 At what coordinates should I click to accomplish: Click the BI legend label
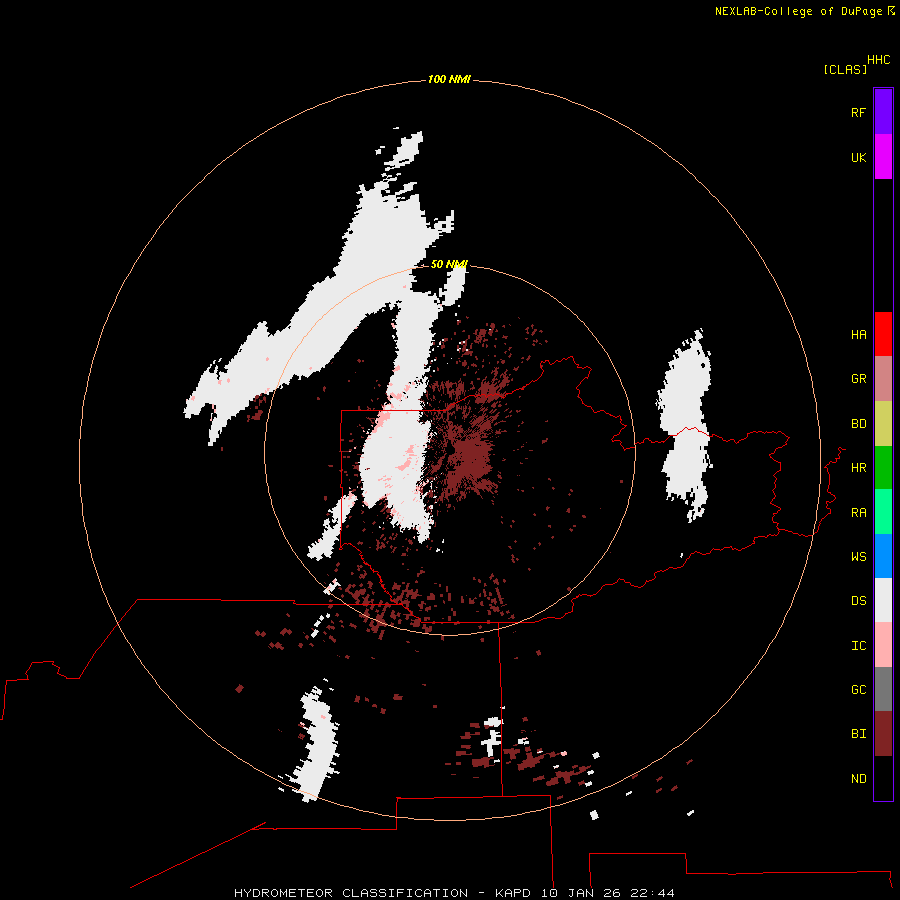pos(858,734)
